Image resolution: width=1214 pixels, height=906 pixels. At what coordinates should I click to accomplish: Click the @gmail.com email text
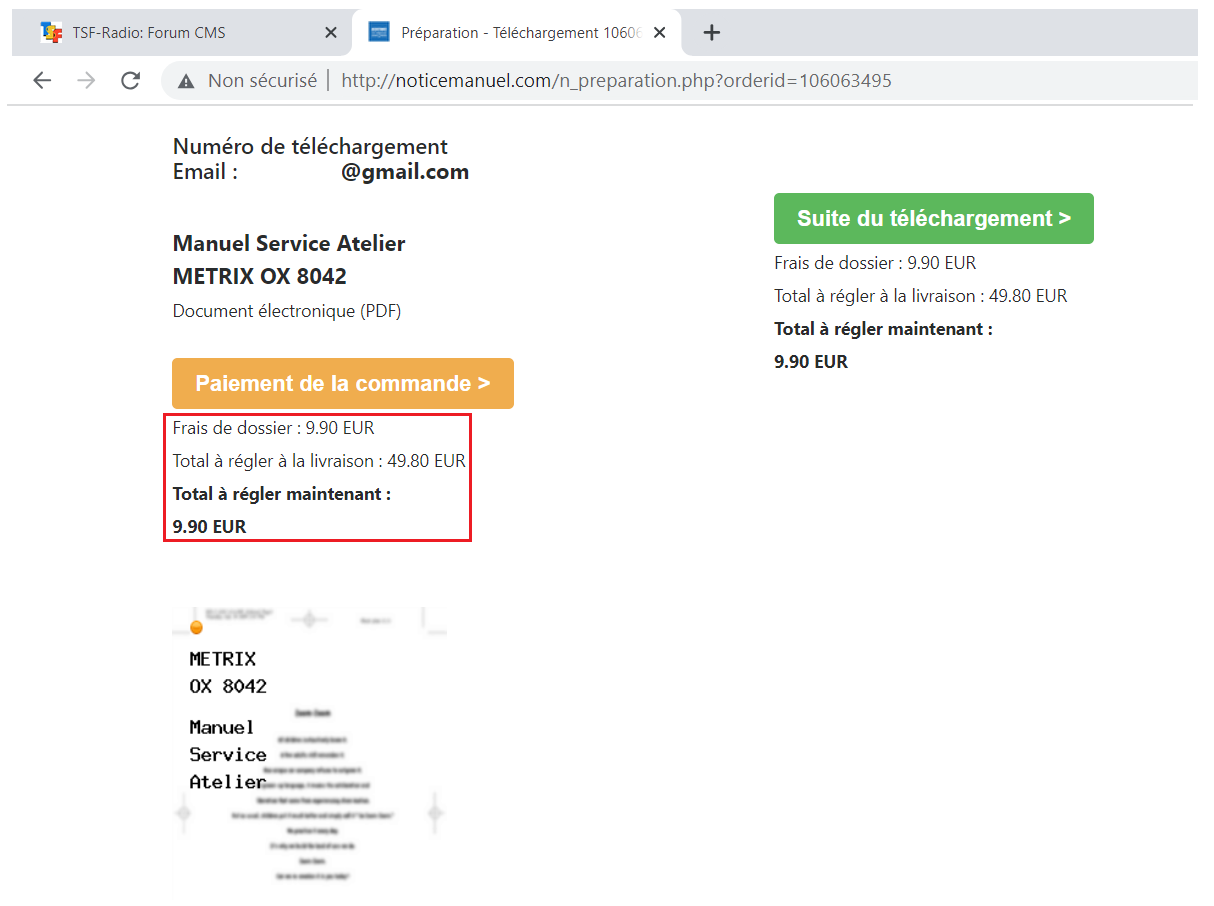pos(405,172)
